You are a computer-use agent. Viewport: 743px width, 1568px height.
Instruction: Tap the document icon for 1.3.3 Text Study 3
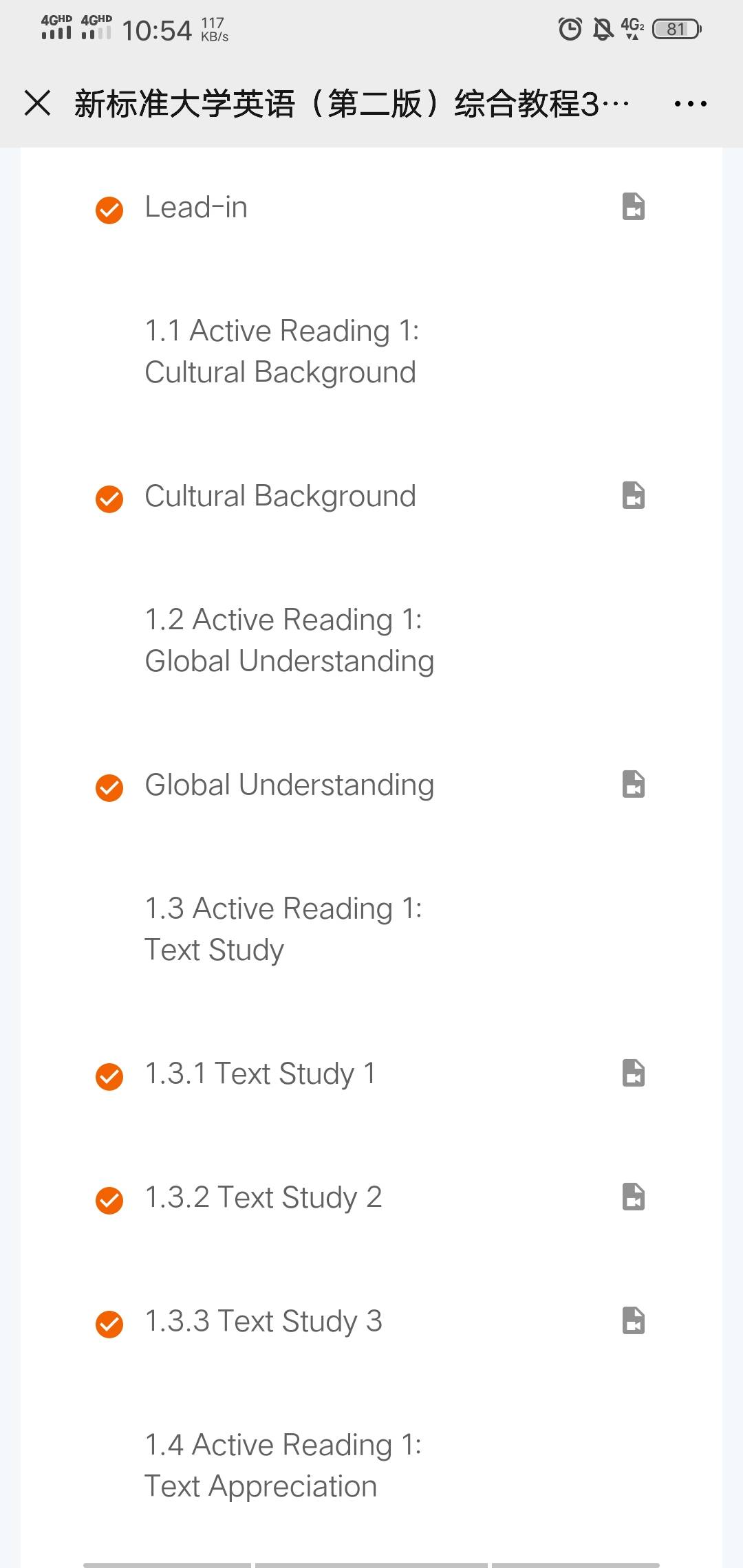pos(633,1320)
